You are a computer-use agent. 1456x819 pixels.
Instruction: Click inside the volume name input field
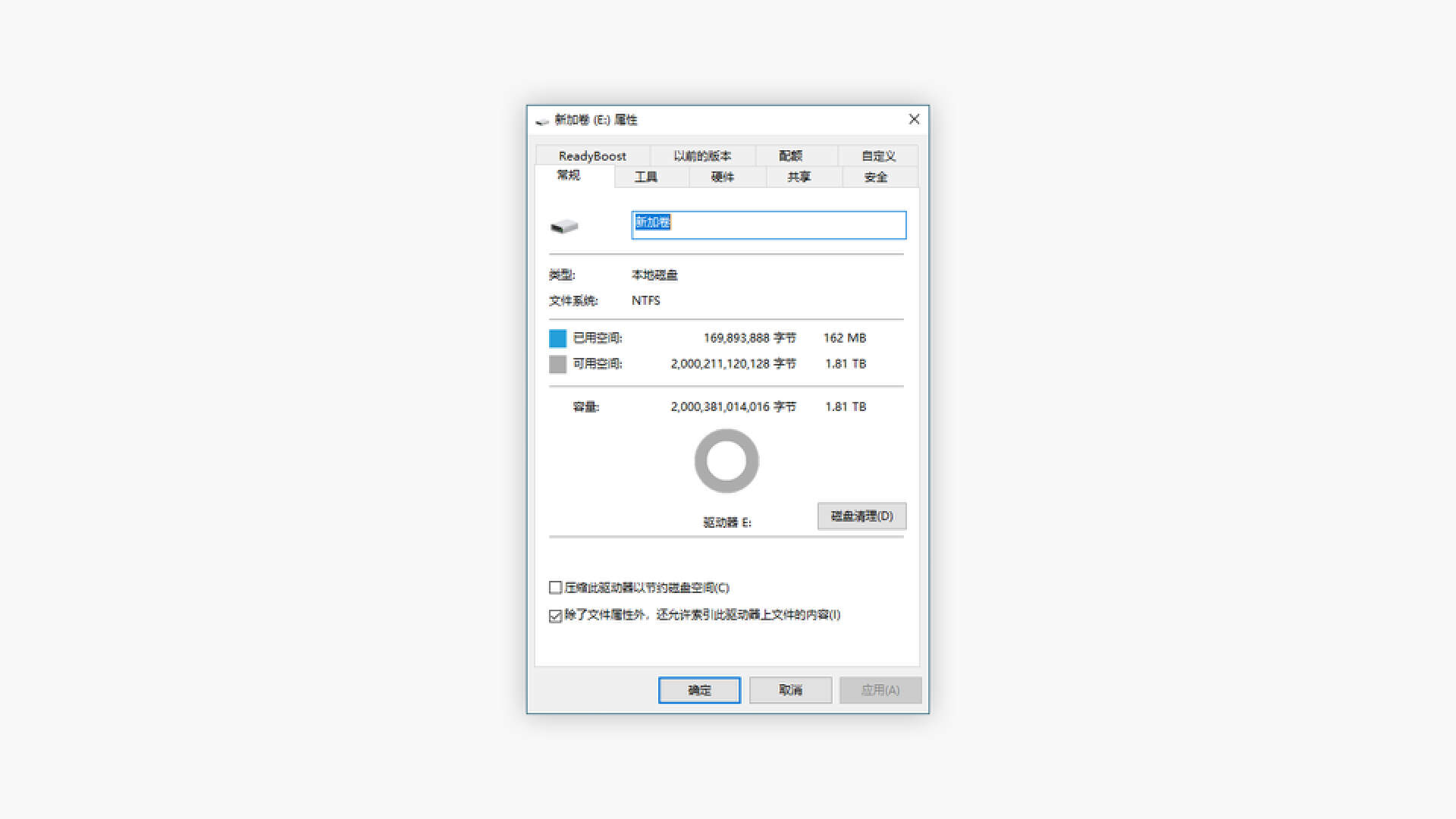coord(768,225)
